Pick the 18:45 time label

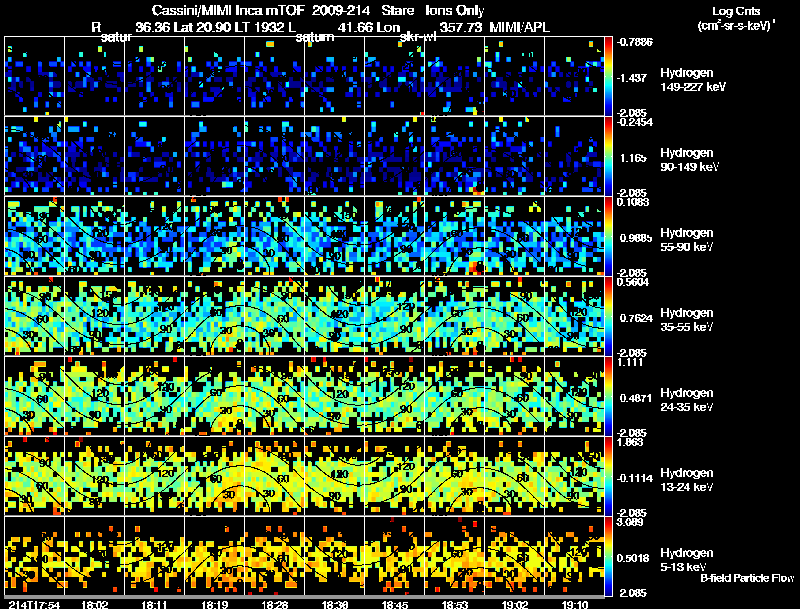pos(395,604)
